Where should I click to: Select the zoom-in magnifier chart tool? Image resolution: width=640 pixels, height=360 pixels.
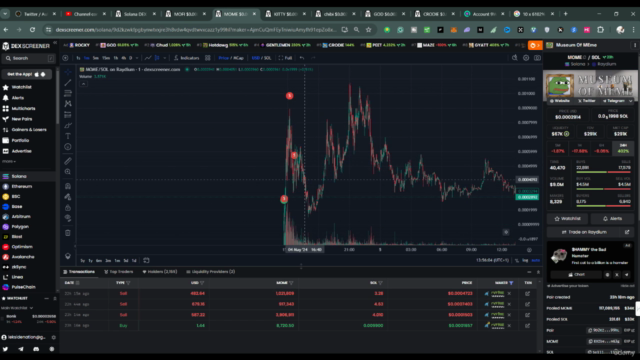68,172
